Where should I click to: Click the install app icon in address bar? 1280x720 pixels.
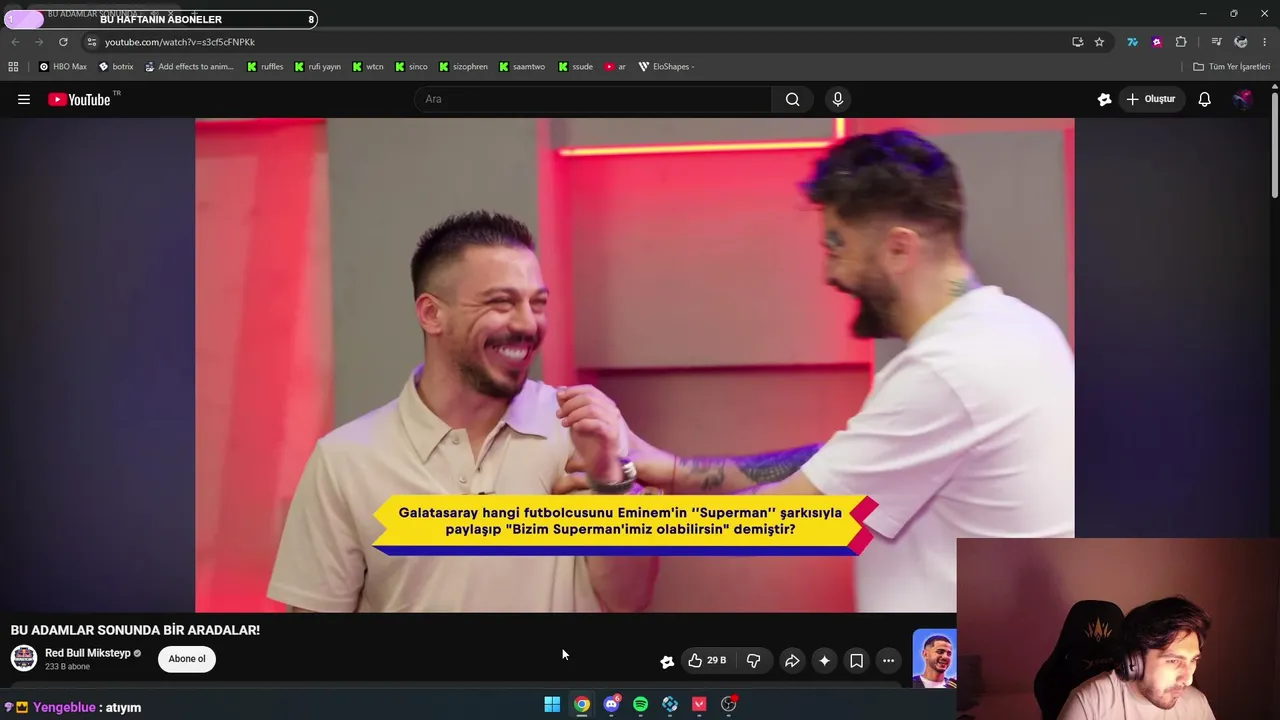tap(1077, 42)
